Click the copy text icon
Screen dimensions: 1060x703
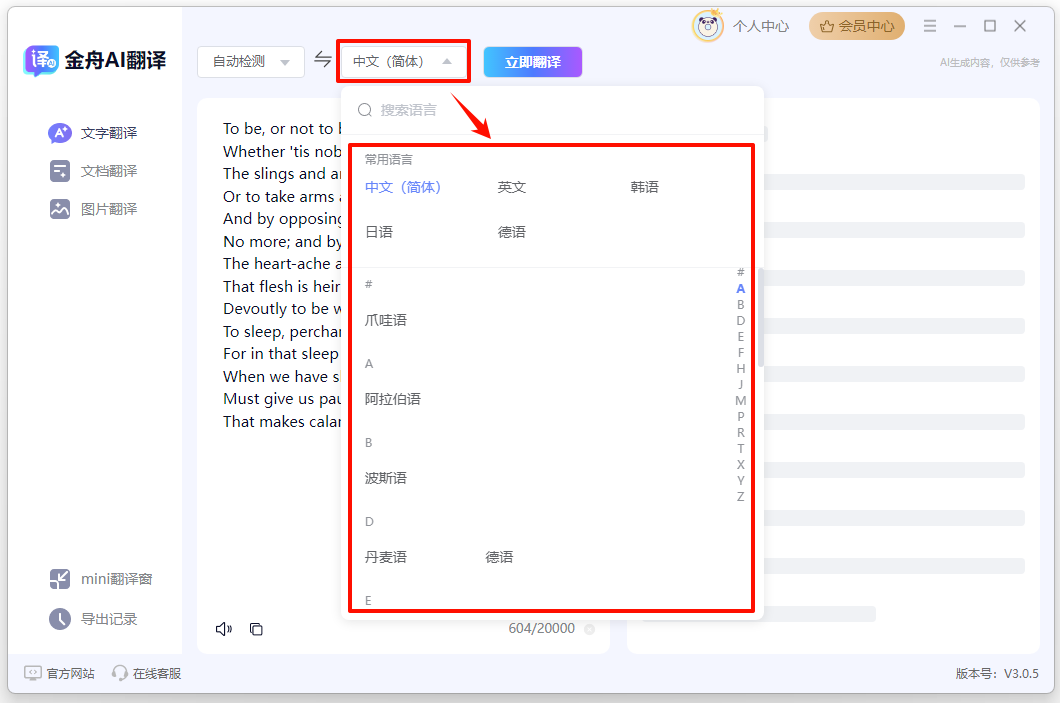[x=256, y=629]
